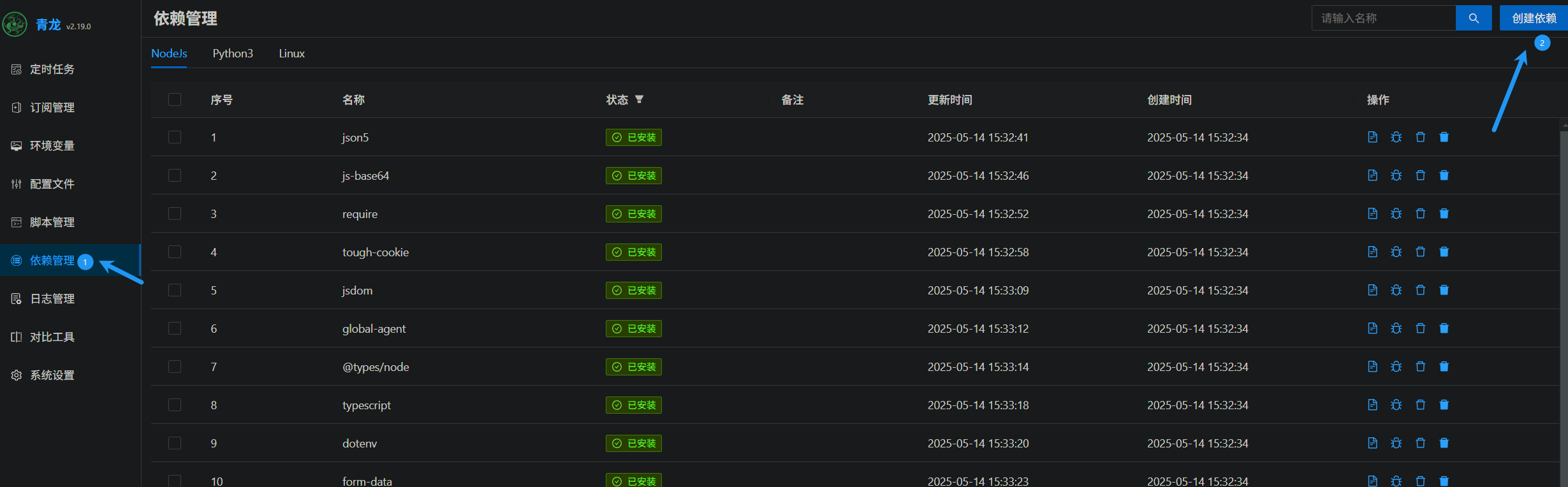Click the bug icon in the typescript row
This screenshot has height=487, width=1568.
[1396, 405]
